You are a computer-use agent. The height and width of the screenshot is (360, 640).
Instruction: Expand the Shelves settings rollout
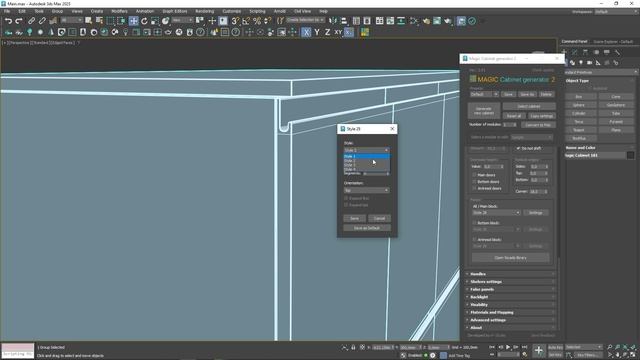(x=511, y=282)
